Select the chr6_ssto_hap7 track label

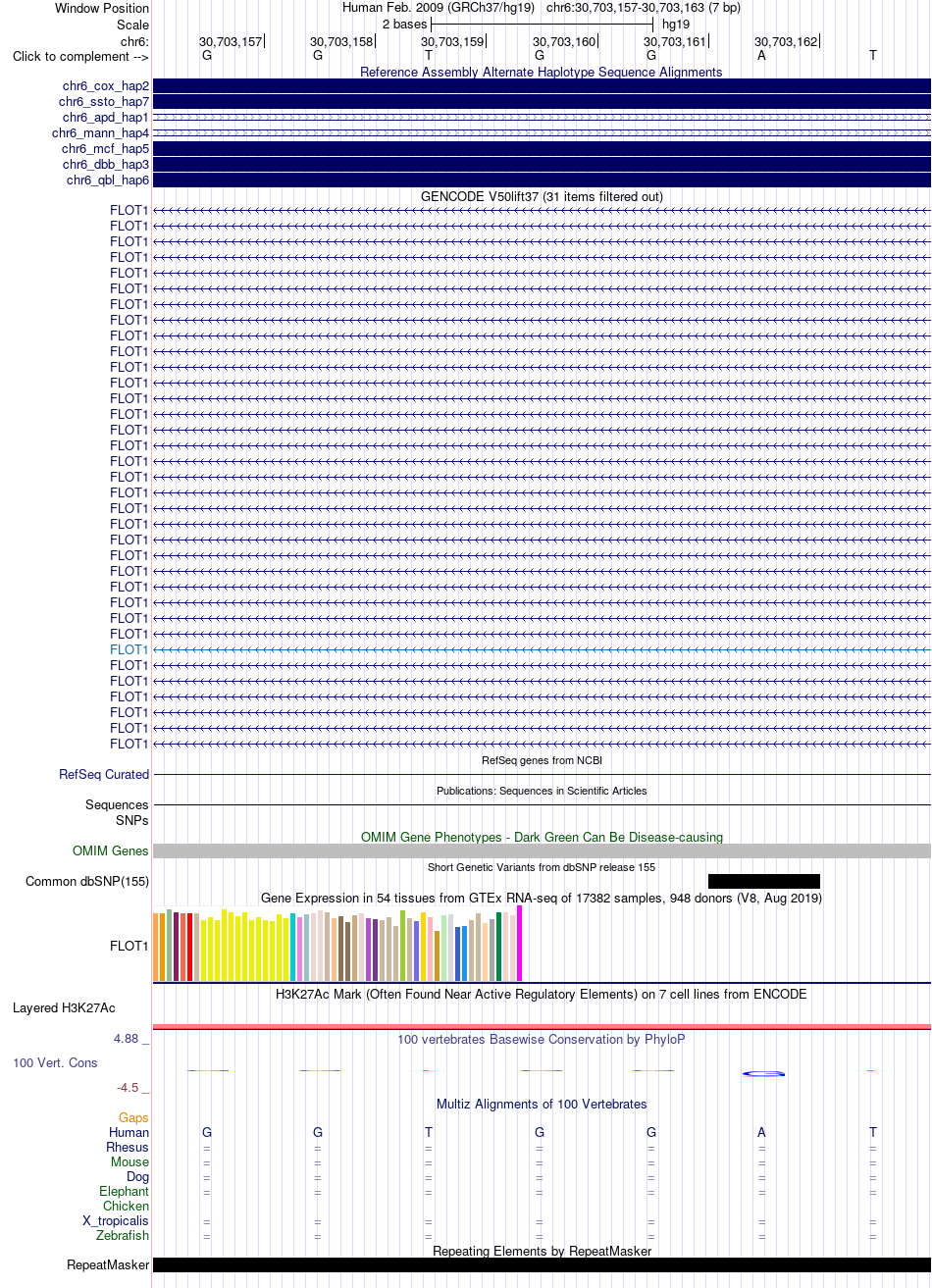(104, 102)
